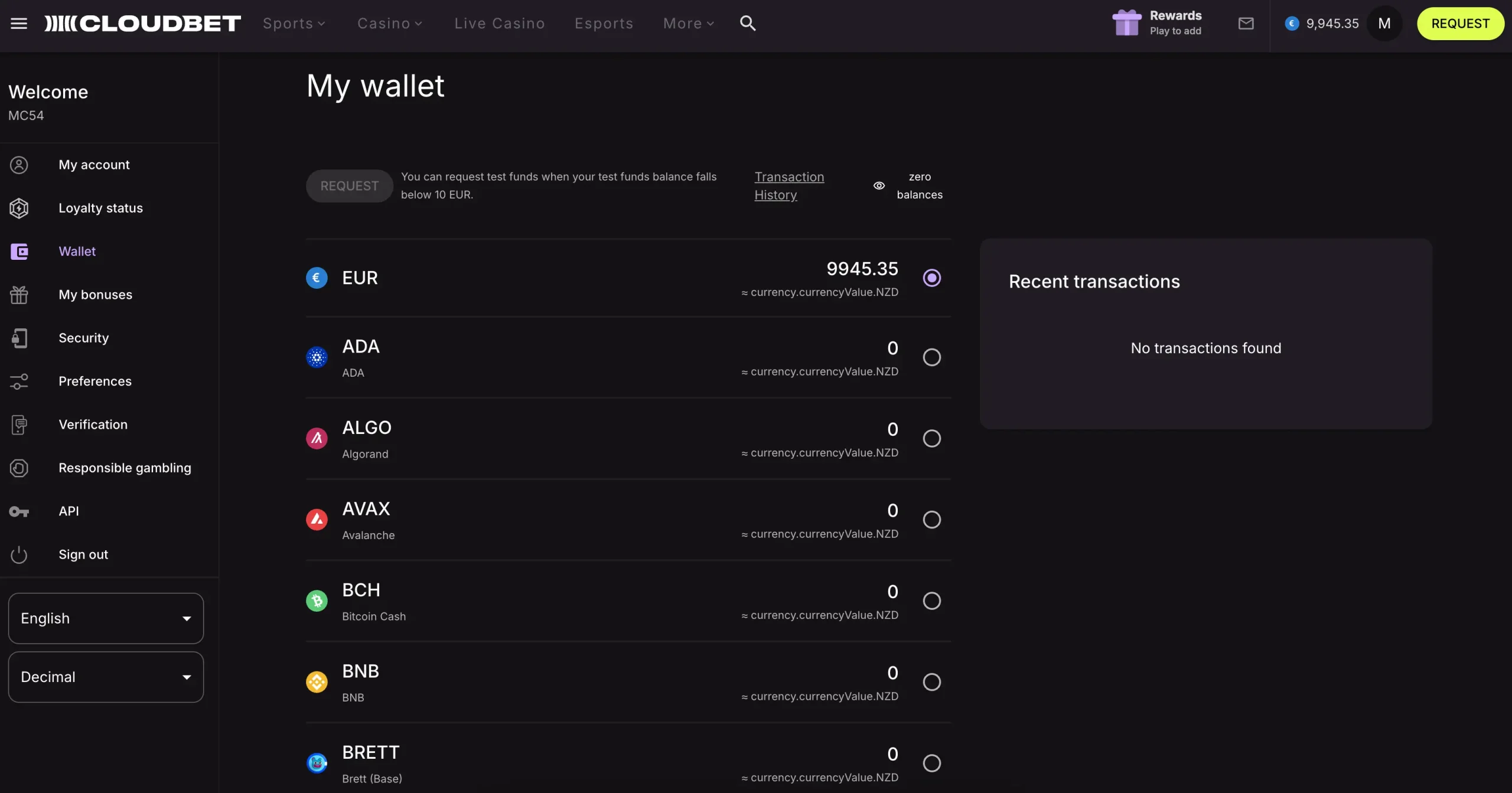Open the M profile avatar
1512x793 pixels.
pos(1384,23)
